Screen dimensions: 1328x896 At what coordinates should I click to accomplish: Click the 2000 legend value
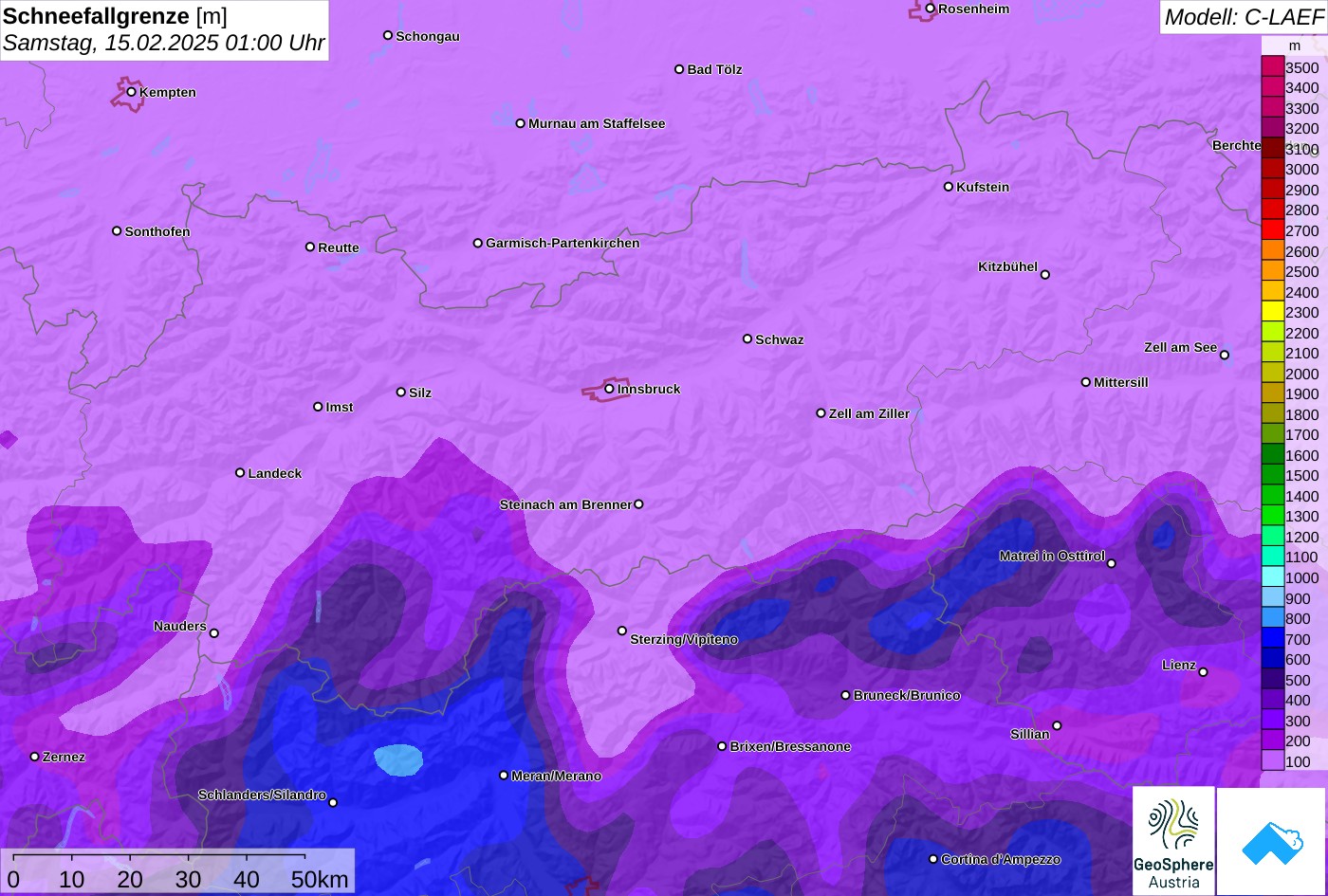[x=1301, y=374]
